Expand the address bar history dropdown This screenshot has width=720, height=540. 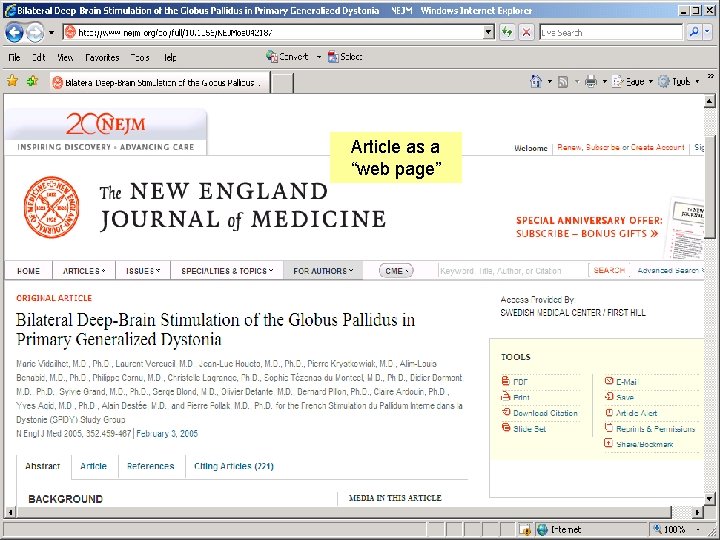click(489, 32)
